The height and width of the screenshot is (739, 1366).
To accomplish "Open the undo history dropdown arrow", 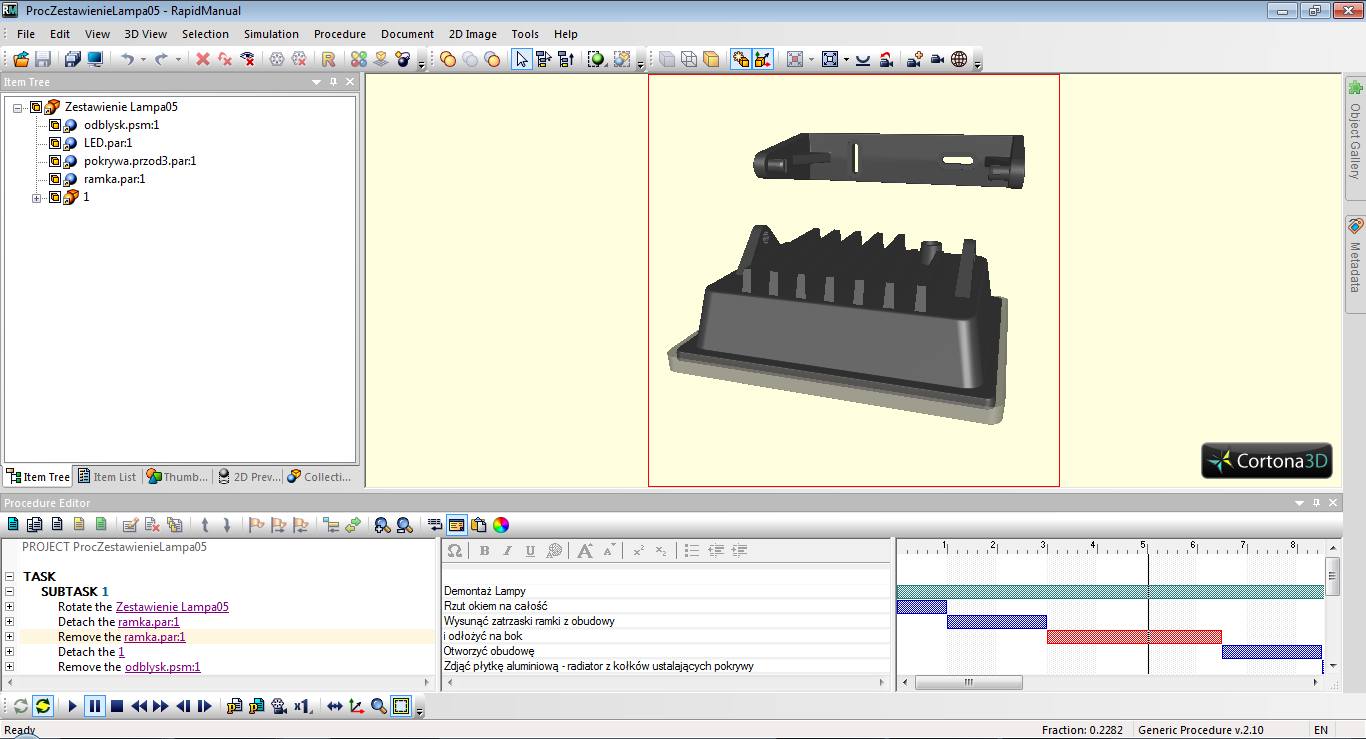I will click(x=143, y=60).
